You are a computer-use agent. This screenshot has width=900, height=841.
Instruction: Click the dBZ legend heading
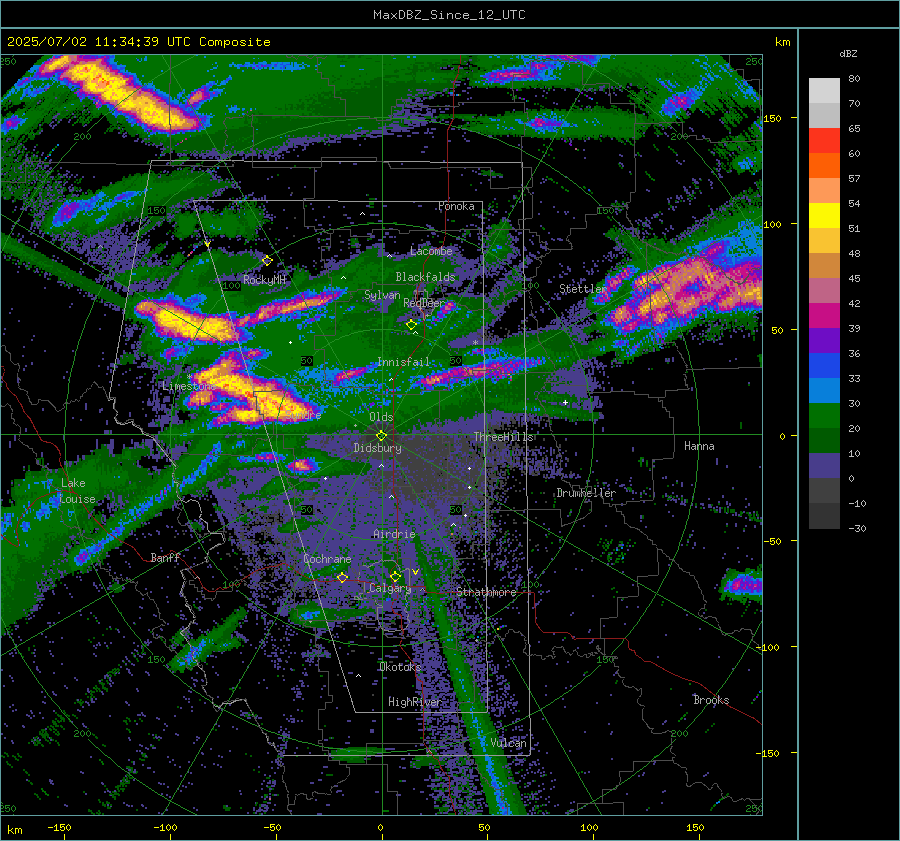click(x=848, y=54)
